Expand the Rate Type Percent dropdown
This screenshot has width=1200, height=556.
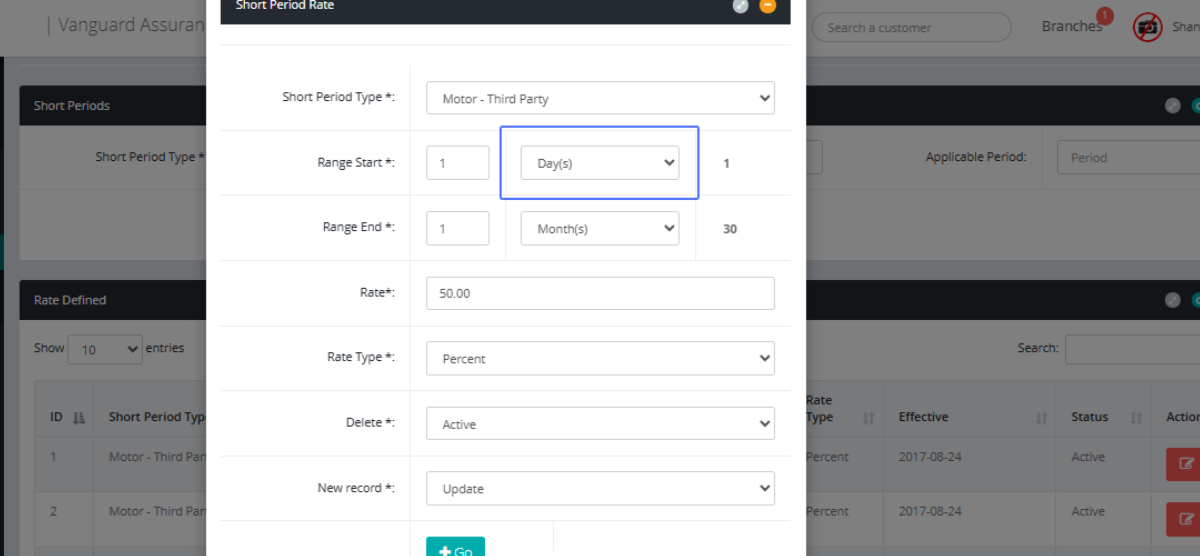(x=600, y=358)
